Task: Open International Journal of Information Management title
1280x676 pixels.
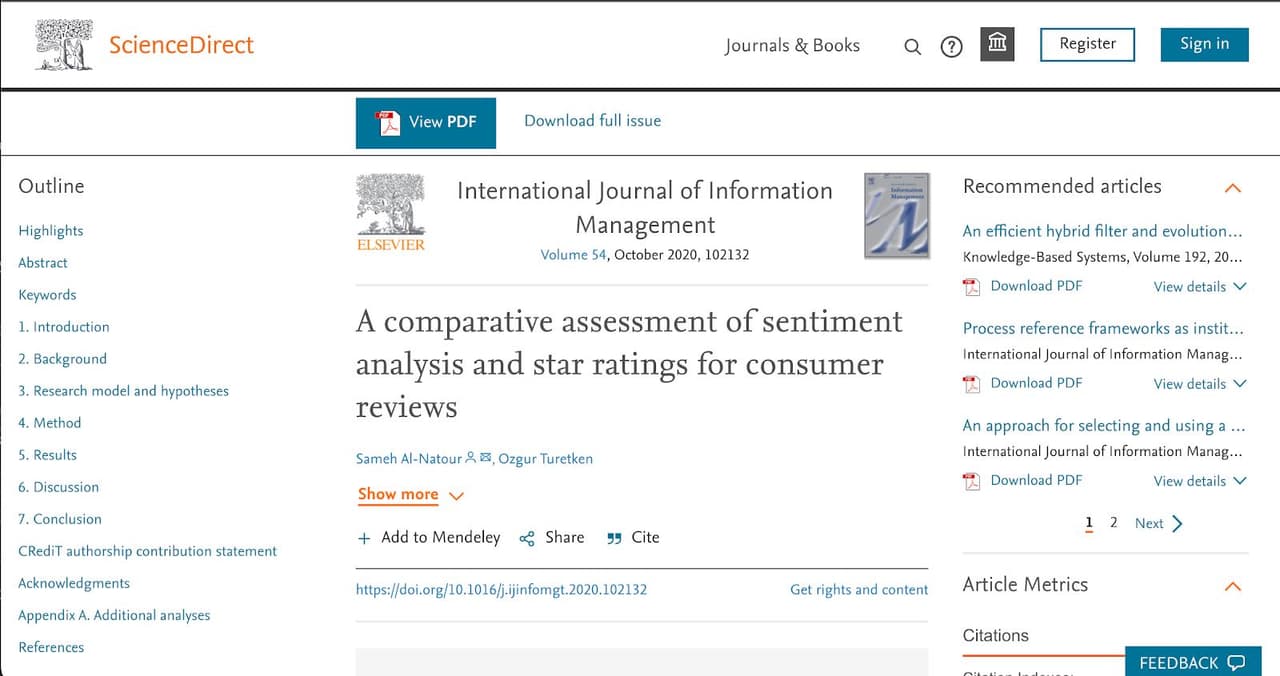Action: pyautogui.click(x=645, y=208)
